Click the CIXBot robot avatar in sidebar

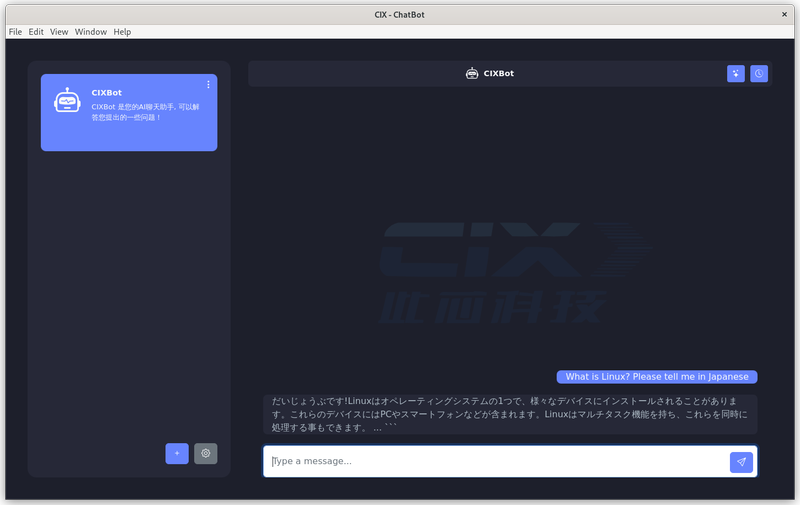point(67,100)
